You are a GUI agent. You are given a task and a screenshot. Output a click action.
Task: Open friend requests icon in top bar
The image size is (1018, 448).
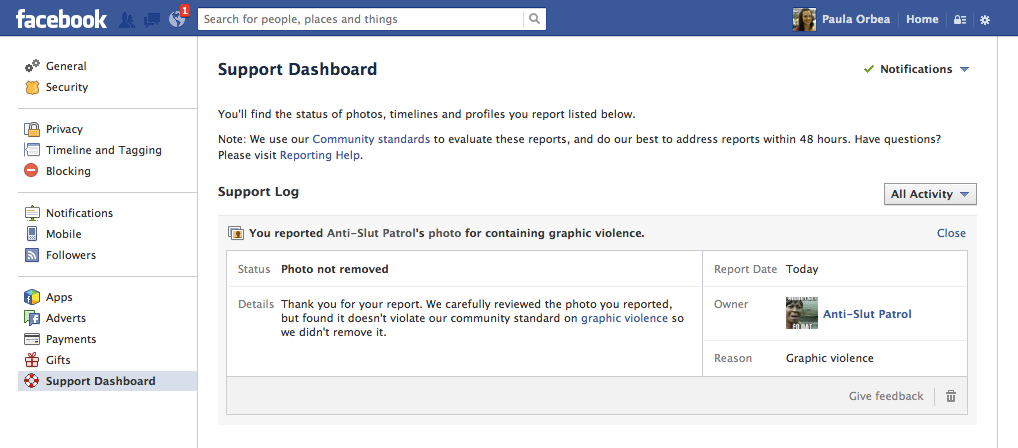click(127, 19)
